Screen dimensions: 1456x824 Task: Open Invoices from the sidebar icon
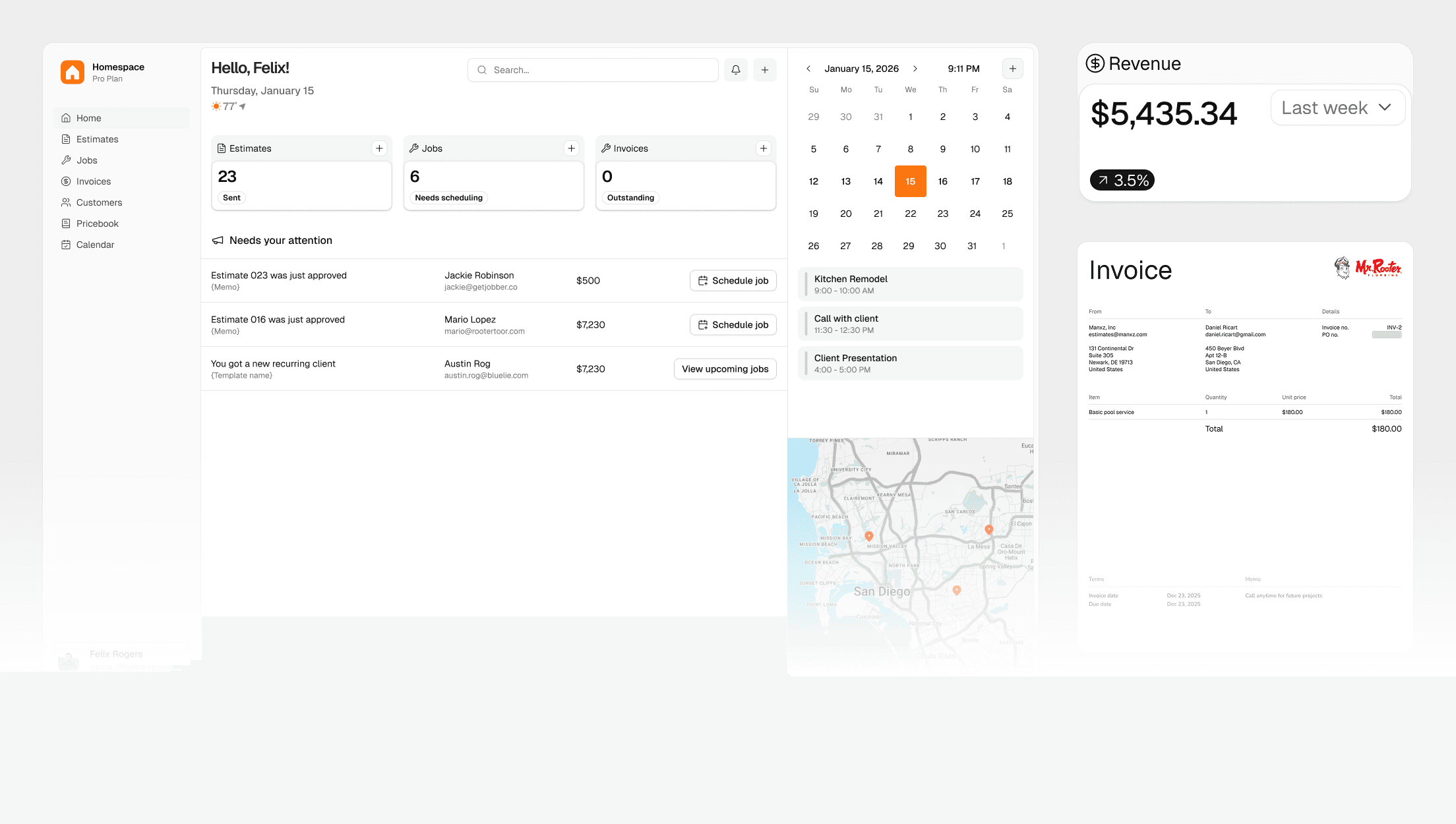(66, 181)
